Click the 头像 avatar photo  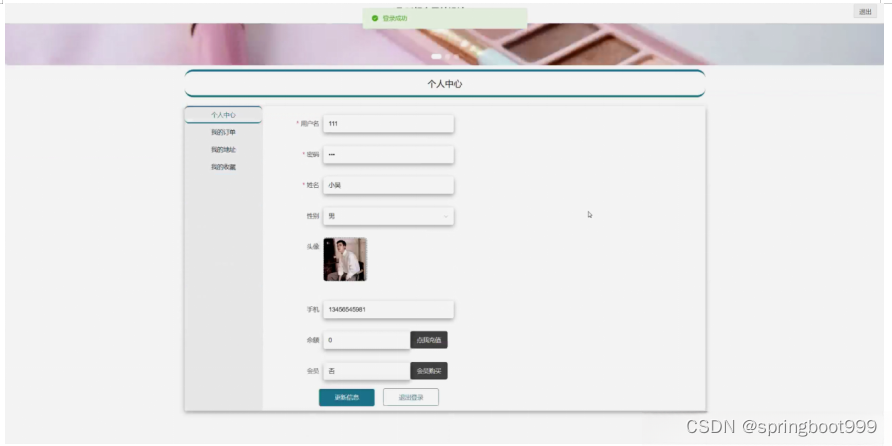(x=345, y=259)
